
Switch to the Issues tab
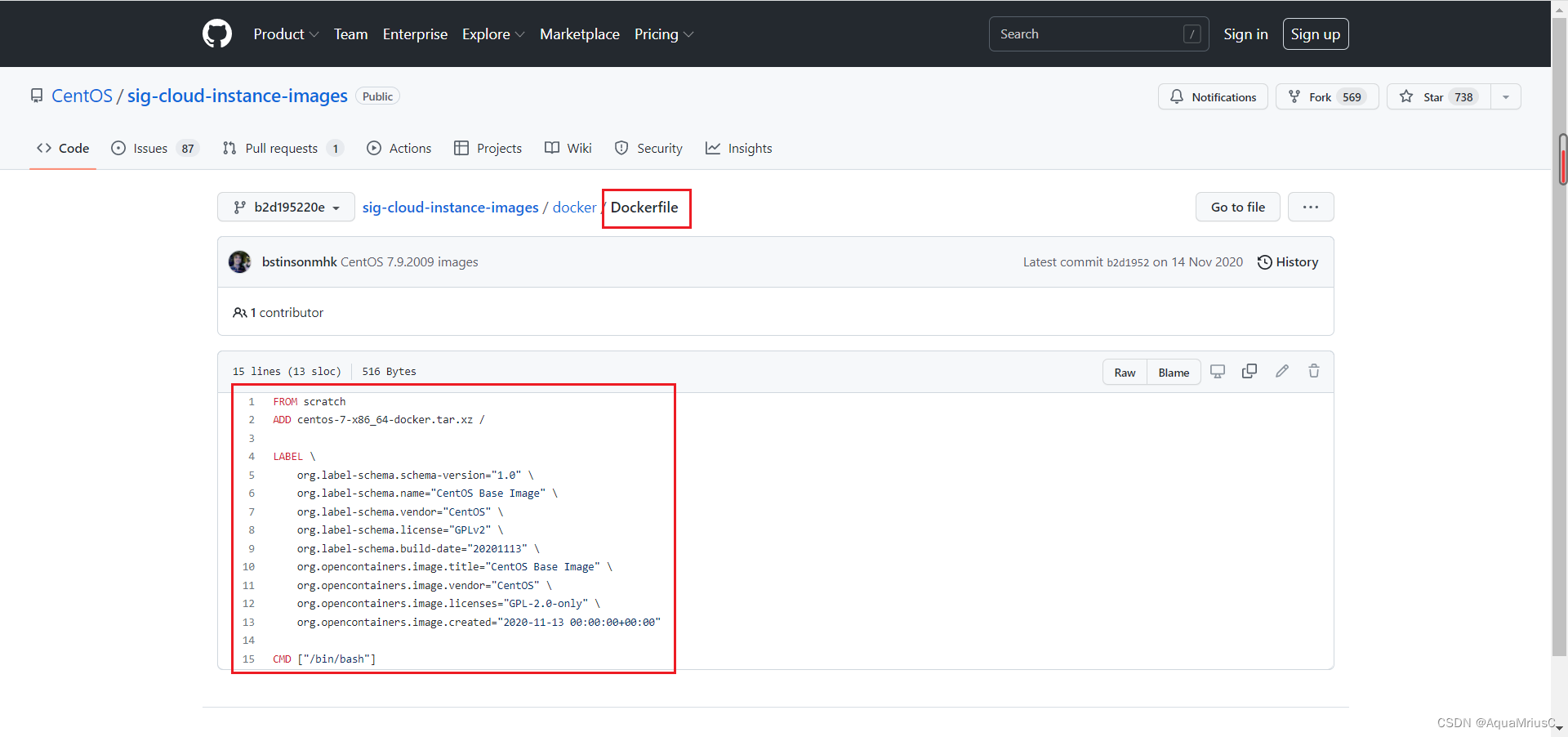(x=155, y=148)
